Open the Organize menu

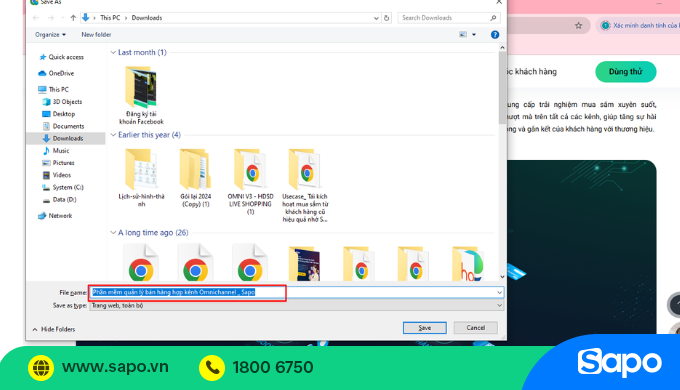coord(50,34)
